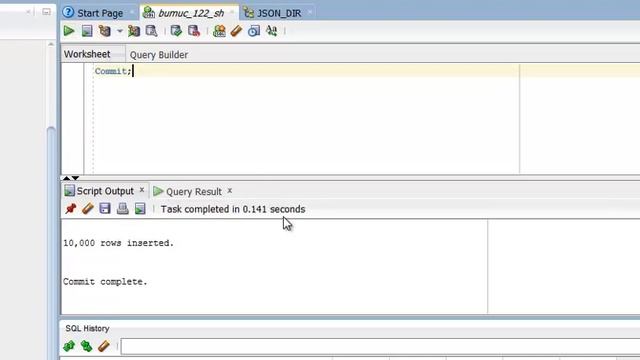Click the Rollback toolbar icon

point(194,31)
